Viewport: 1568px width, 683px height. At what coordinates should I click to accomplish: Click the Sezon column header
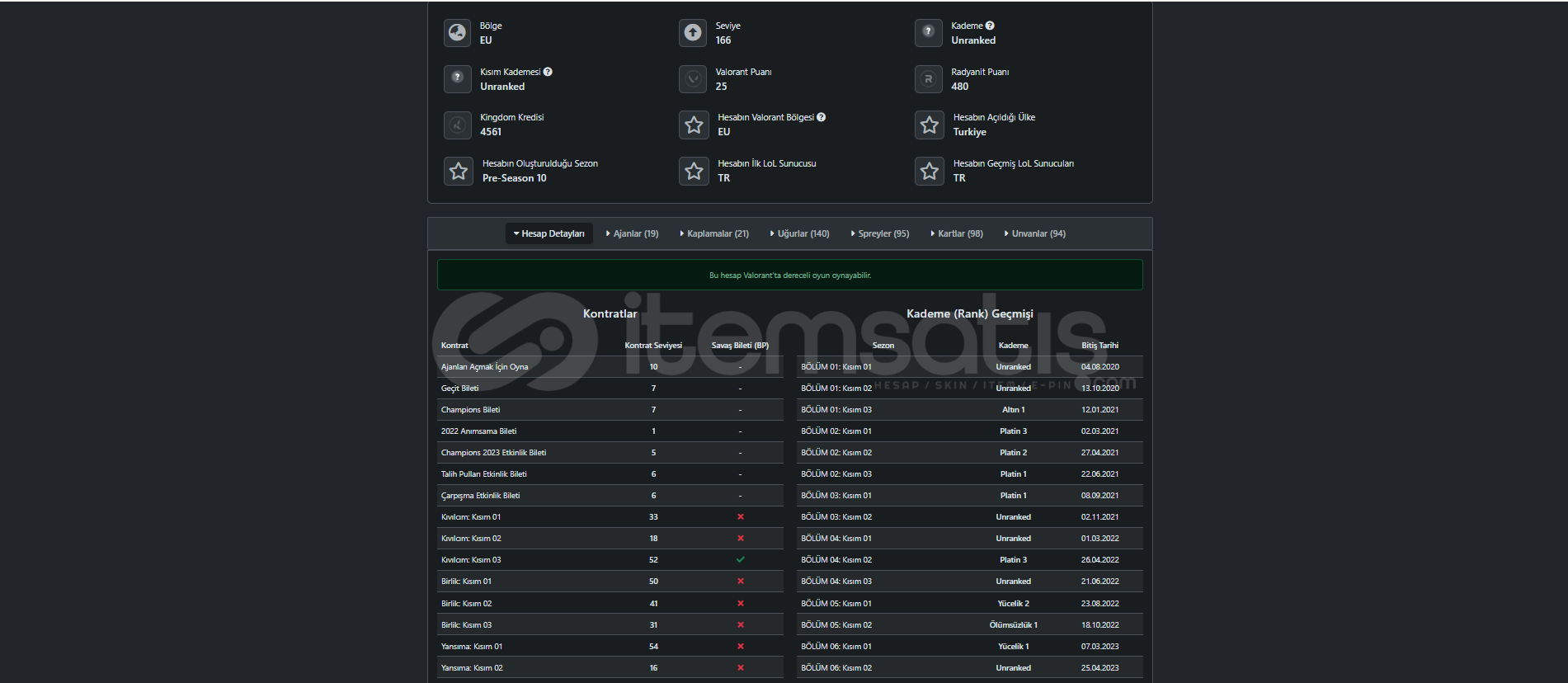point(883,346)
